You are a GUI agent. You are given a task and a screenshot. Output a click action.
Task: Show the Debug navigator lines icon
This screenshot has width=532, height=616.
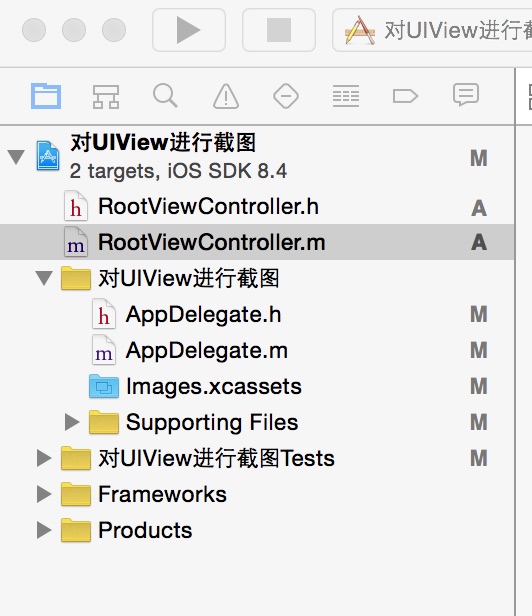(346, 96)
